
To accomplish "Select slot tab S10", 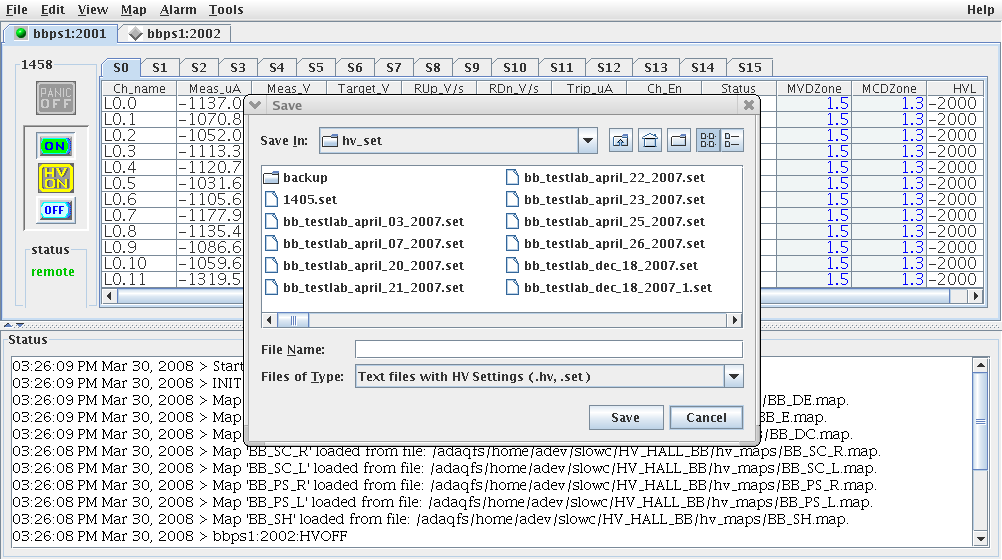I will click(514, 68).
